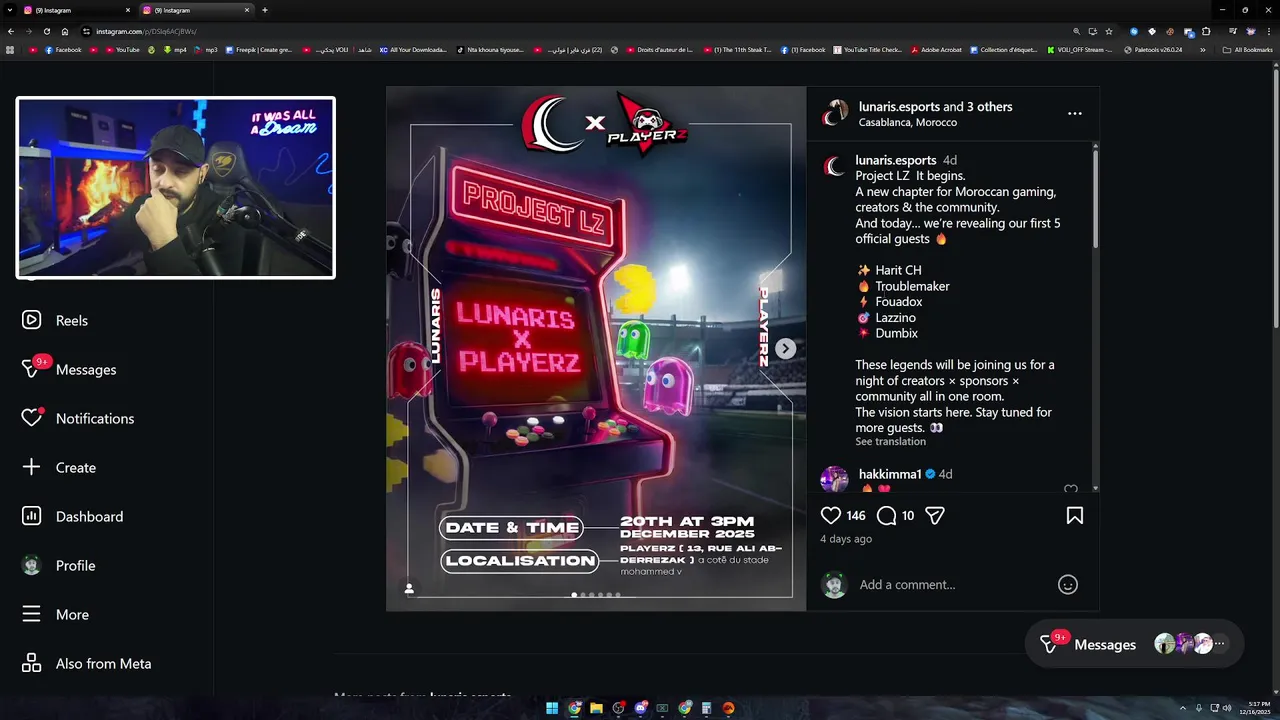The height and width of the screenshot is (720, 1280).
Task: Open the Windows Start menu
Action: click(551, 708)
